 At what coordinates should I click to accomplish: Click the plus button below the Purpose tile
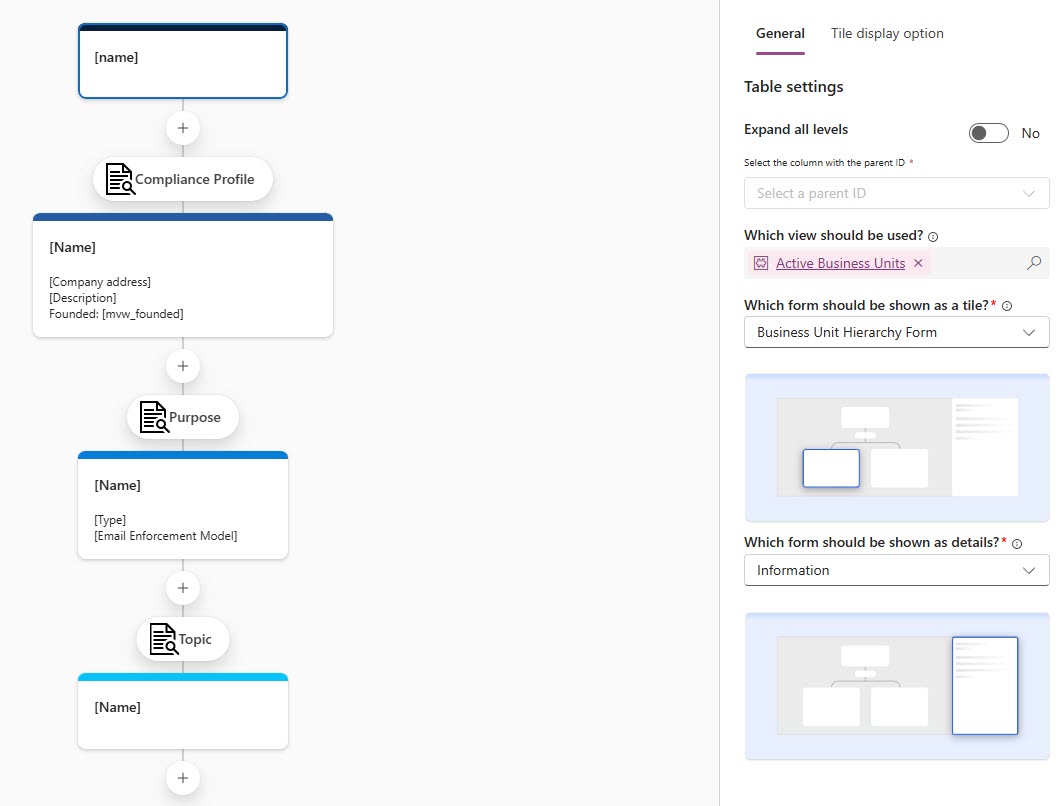[183, 588]
